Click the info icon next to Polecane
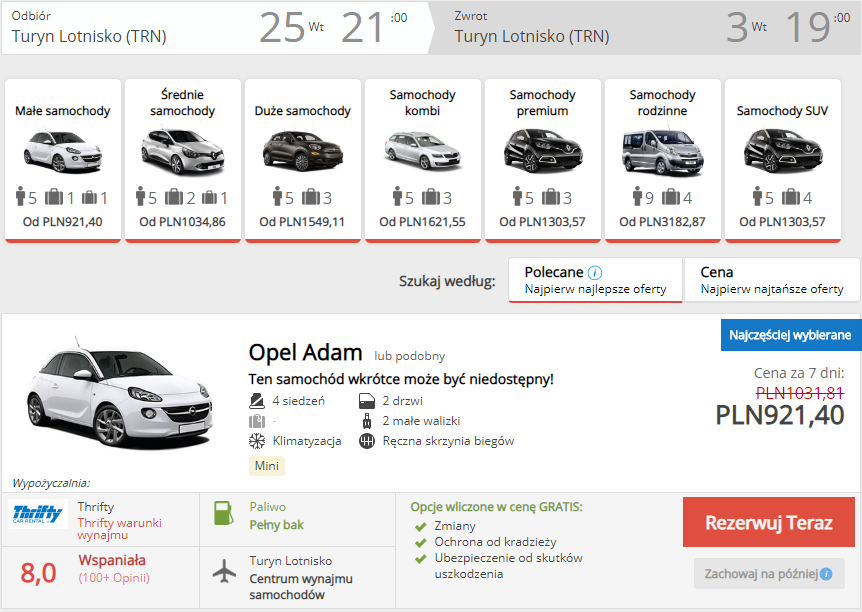This screenshot has height=612, width=862. click(x=595, y=273)
